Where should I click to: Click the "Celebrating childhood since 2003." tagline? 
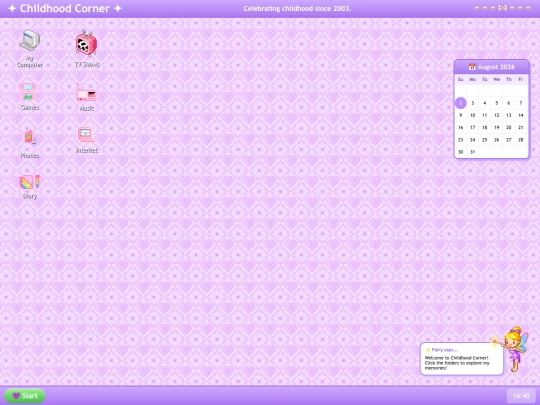pos(297,9)
